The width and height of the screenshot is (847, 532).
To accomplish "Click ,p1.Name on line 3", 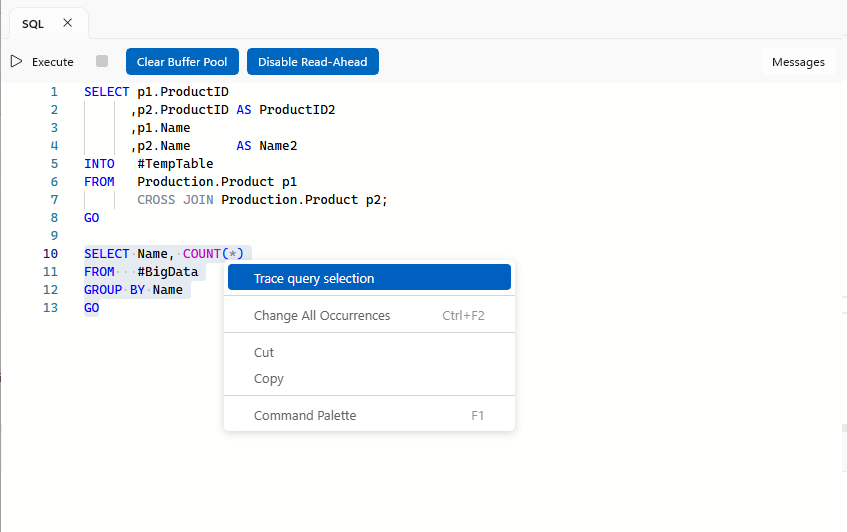I will (160, 128).
